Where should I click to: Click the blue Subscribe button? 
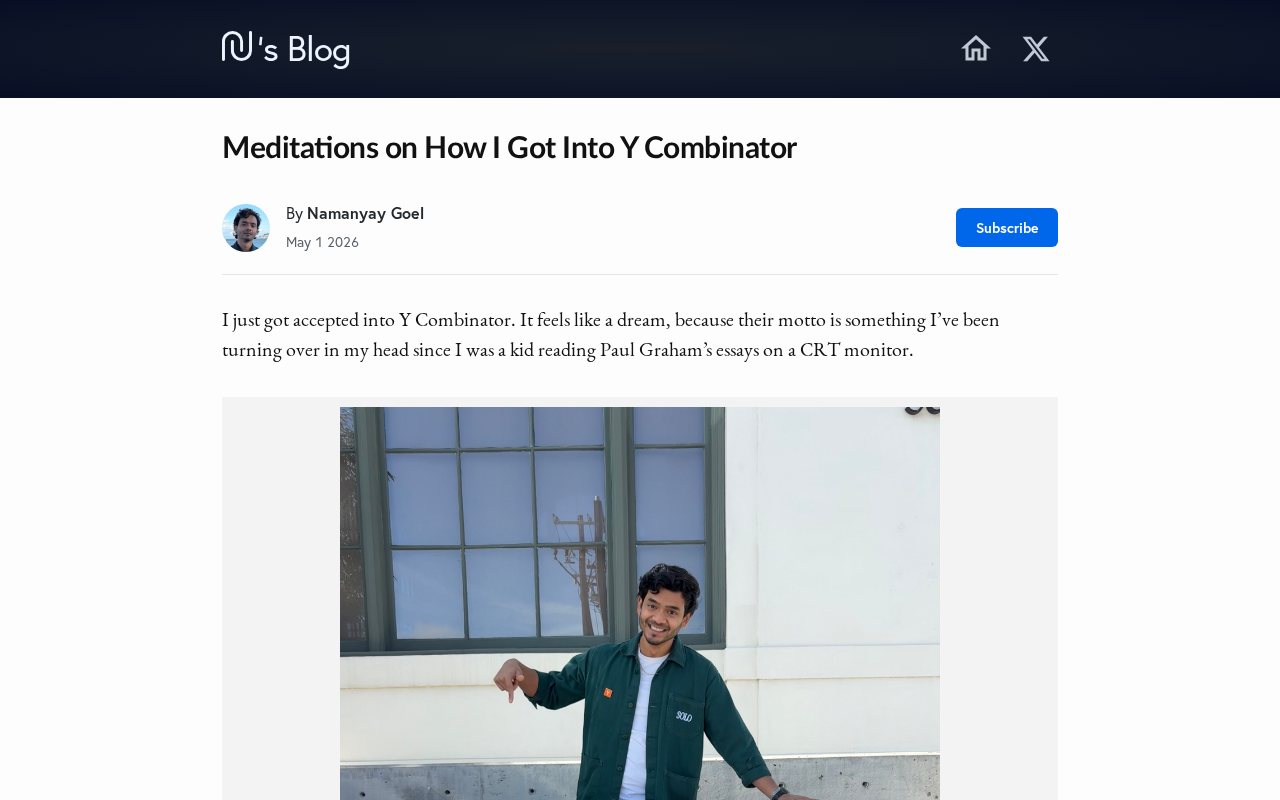pyautogui.click(x=1007, y=227)
